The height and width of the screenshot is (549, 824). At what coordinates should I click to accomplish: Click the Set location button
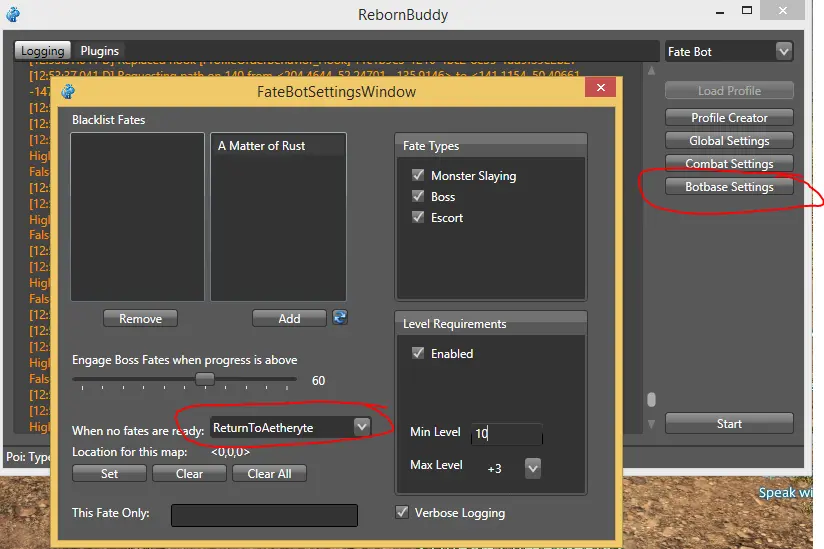click(109, 473)
